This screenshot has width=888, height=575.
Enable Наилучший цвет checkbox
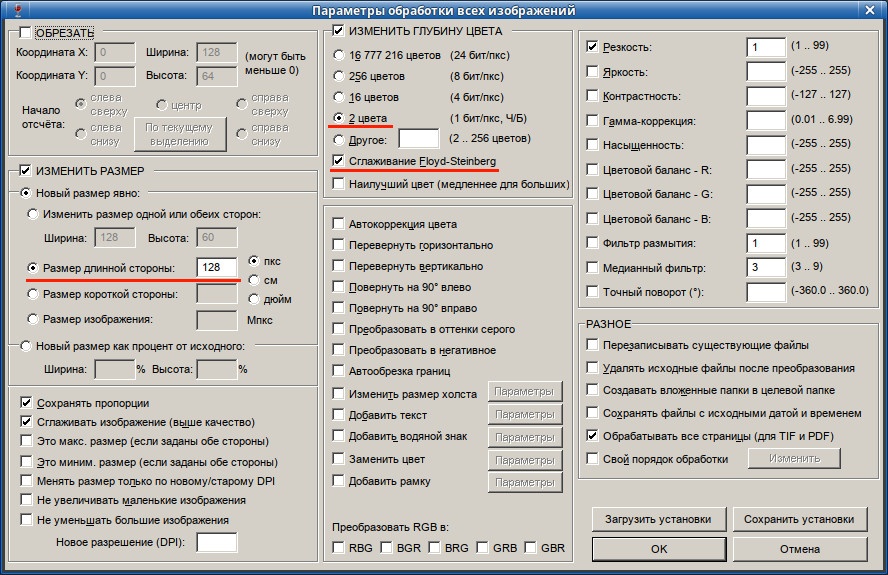coord(338,184)
